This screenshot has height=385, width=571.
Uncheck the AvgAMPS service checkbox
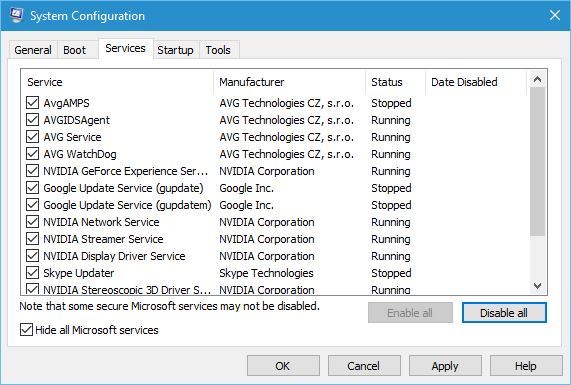pos(32,103)
